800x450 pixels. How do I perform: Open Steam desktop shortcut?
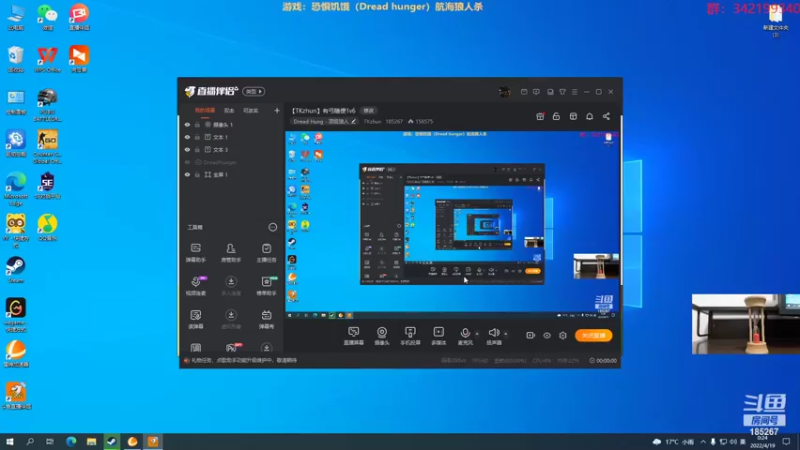16,270
